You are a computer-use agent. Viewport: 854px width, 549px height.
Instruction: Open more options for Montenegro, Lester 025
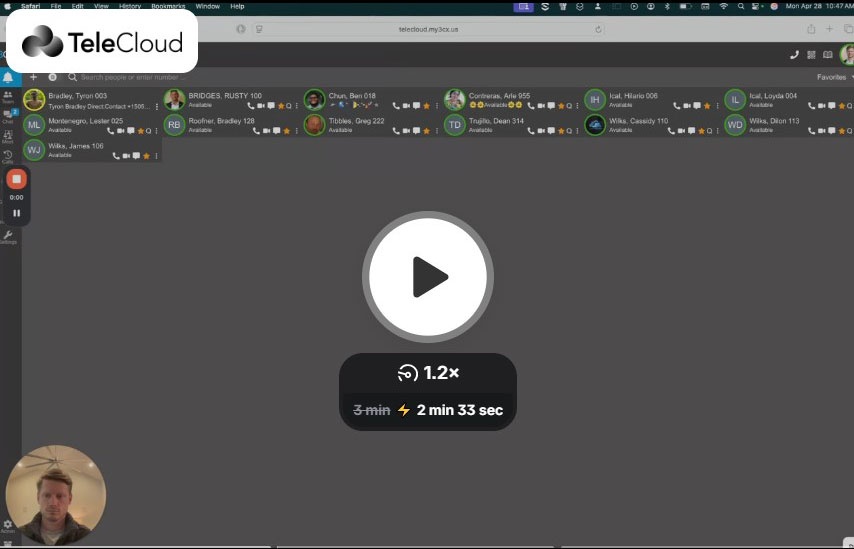pyautogui.click(x=156, y=131)
